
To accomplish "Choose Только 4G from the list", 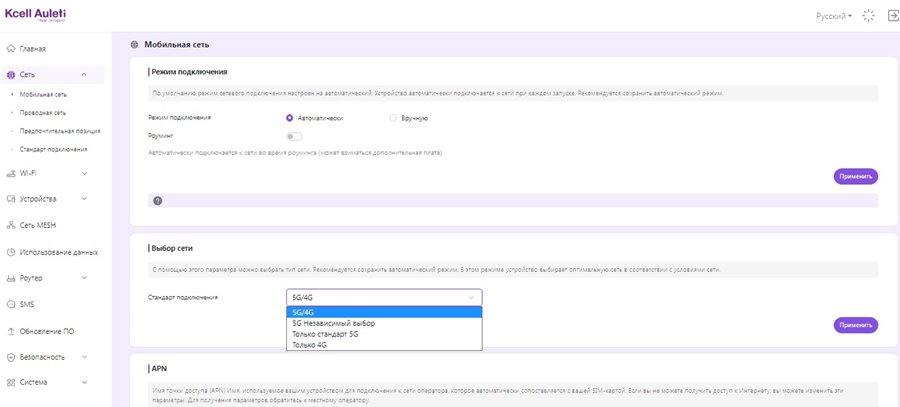I will 310,345.
